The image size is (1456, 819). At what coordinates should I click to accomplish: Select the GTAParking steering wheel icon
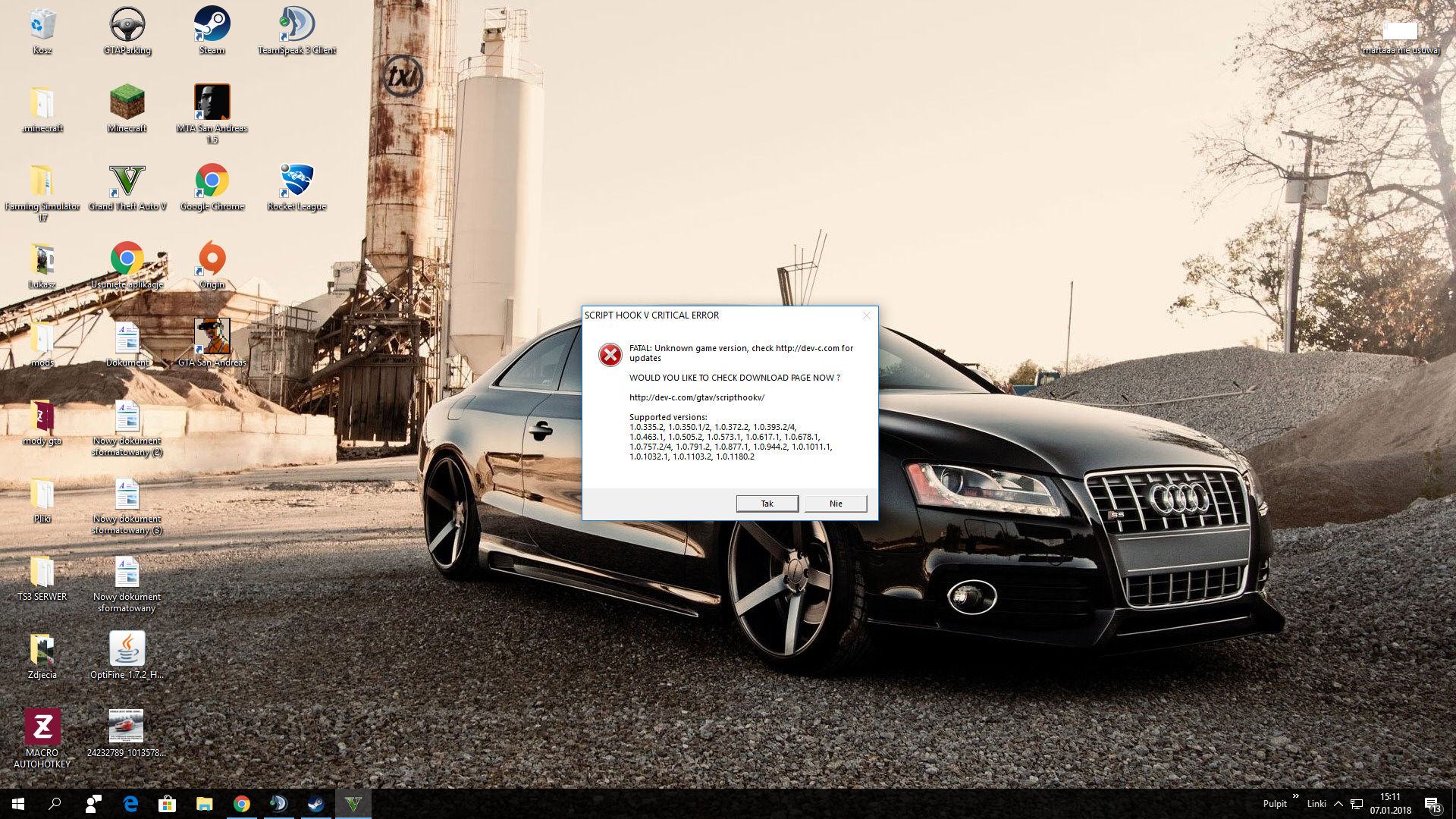(x=127, y=27)
